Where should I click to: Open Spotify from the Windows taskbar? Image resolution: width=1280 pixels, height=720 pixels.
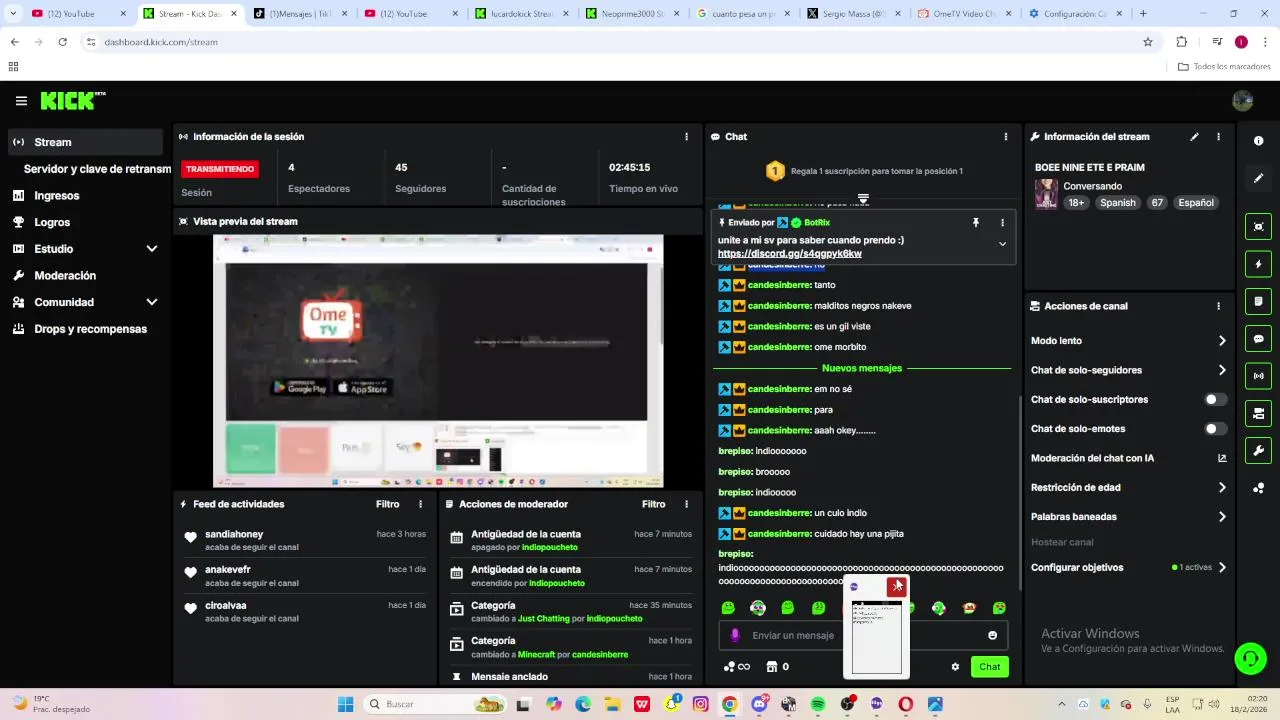pyautogui.click(x=818, y=704)
